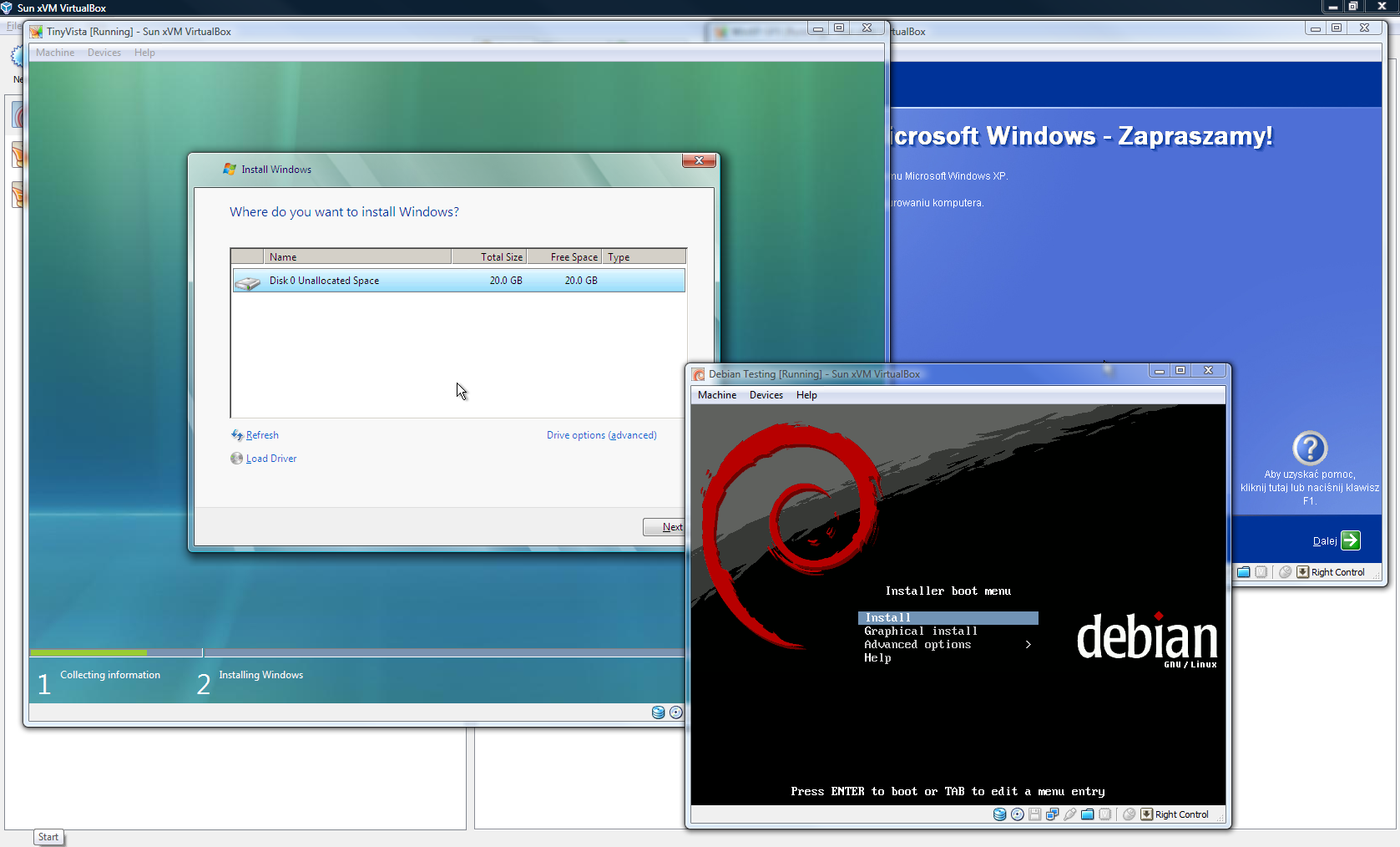Image resolution: width=1400 pixels, height=847 pixels.
Task: Click the green Dalej arrow icon
Action: click(x=1351, y=540)
